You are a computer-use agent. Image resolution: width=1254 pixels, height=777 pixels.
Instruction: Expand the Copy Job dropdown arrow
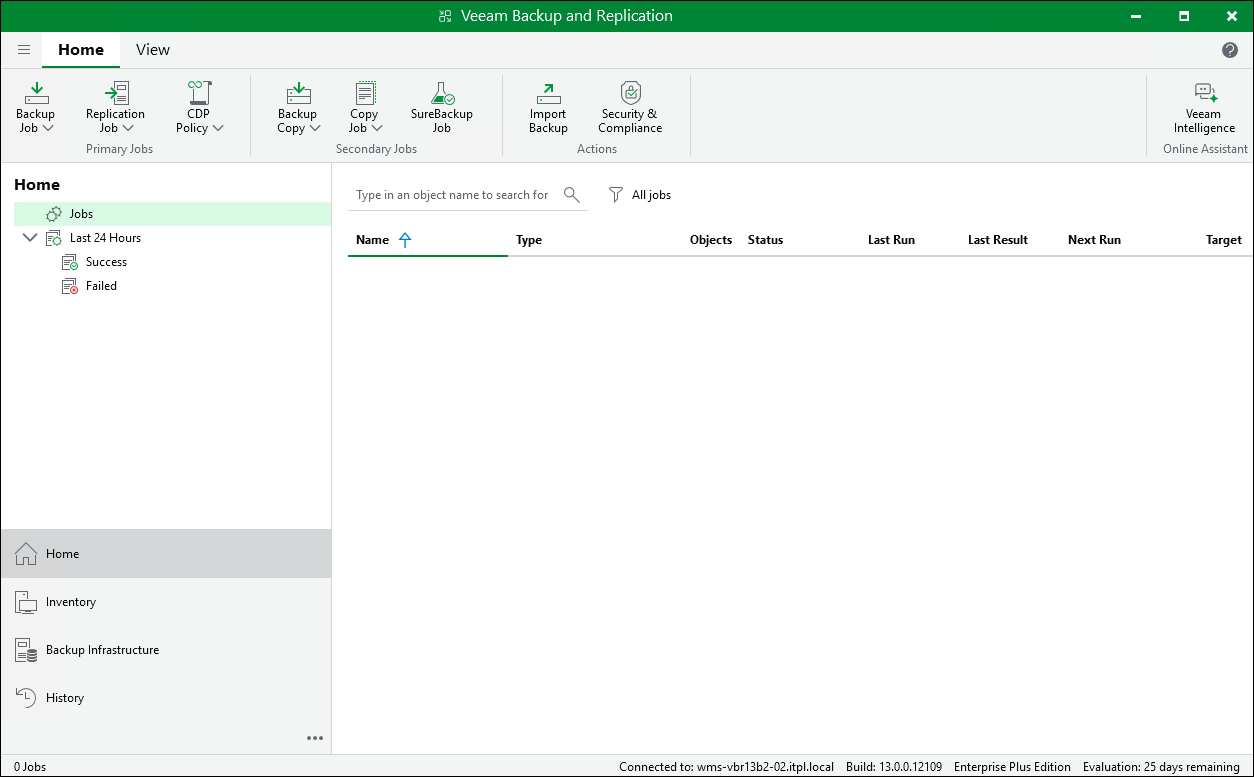tap(377, 128)
